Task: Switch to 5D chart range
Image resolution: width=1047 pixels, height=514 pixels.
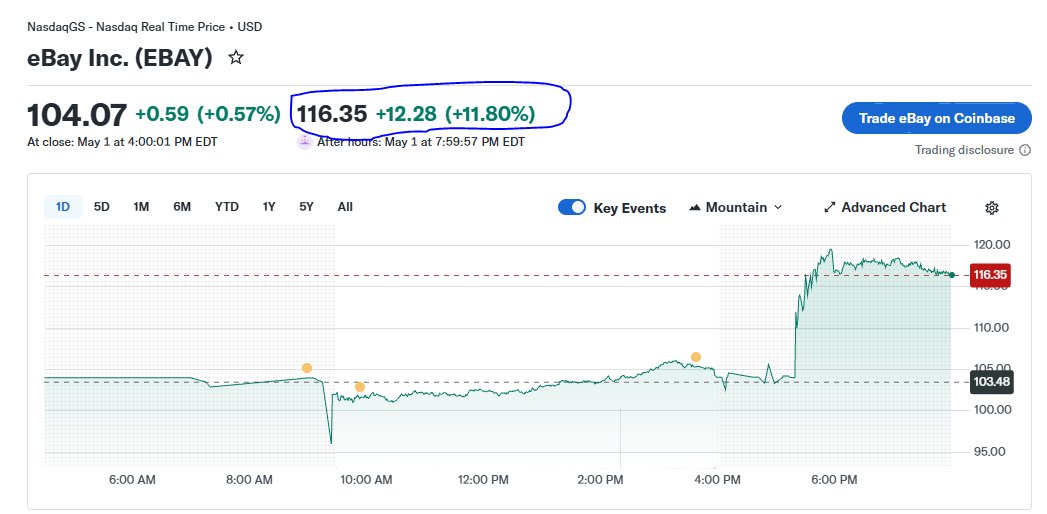Action: 101,207
